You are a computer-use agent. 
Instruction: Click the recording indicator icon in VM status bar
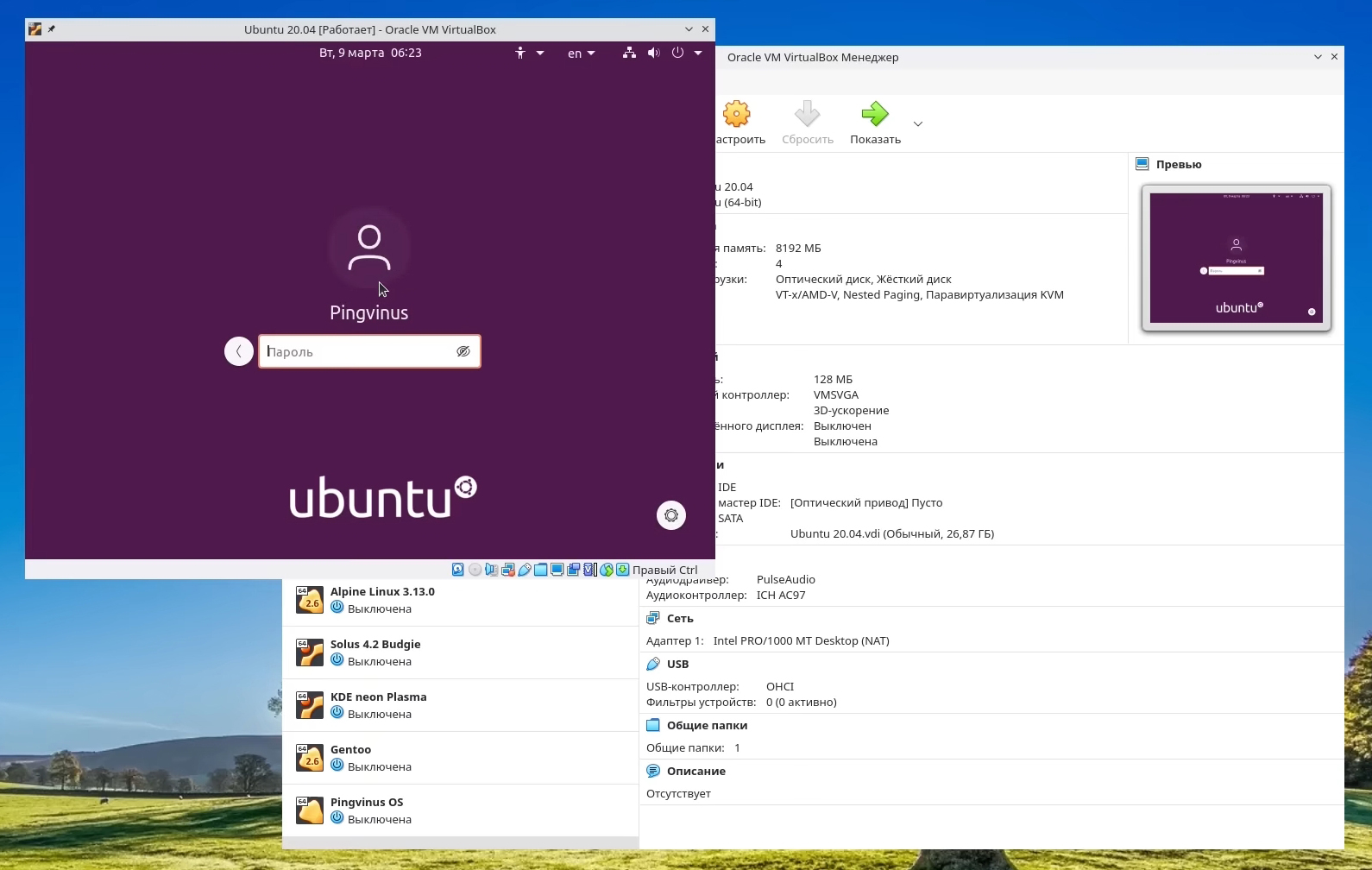click(573, 570)
